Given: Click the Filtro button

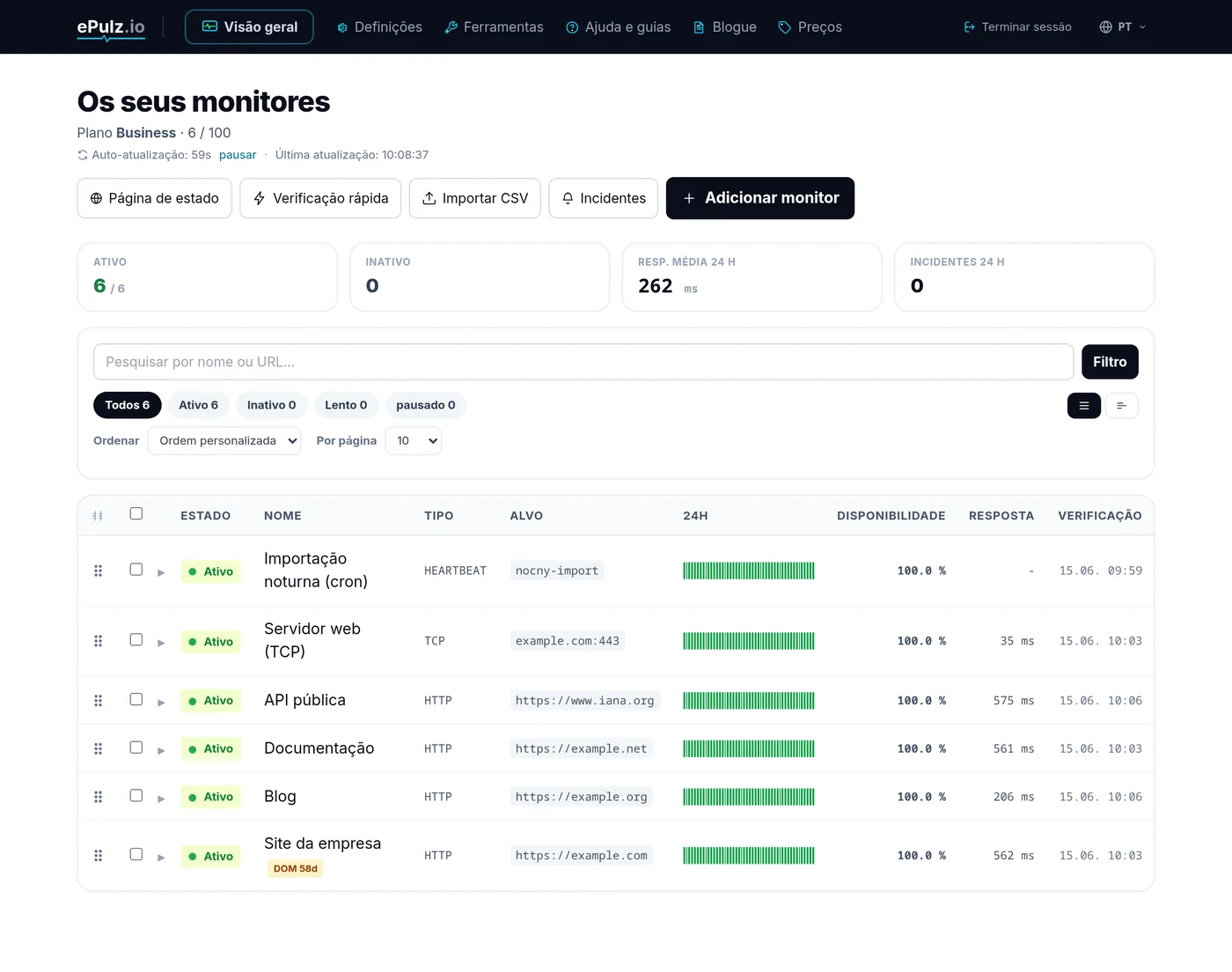Looking at the screenshot, I should (x=1110, y=362).
